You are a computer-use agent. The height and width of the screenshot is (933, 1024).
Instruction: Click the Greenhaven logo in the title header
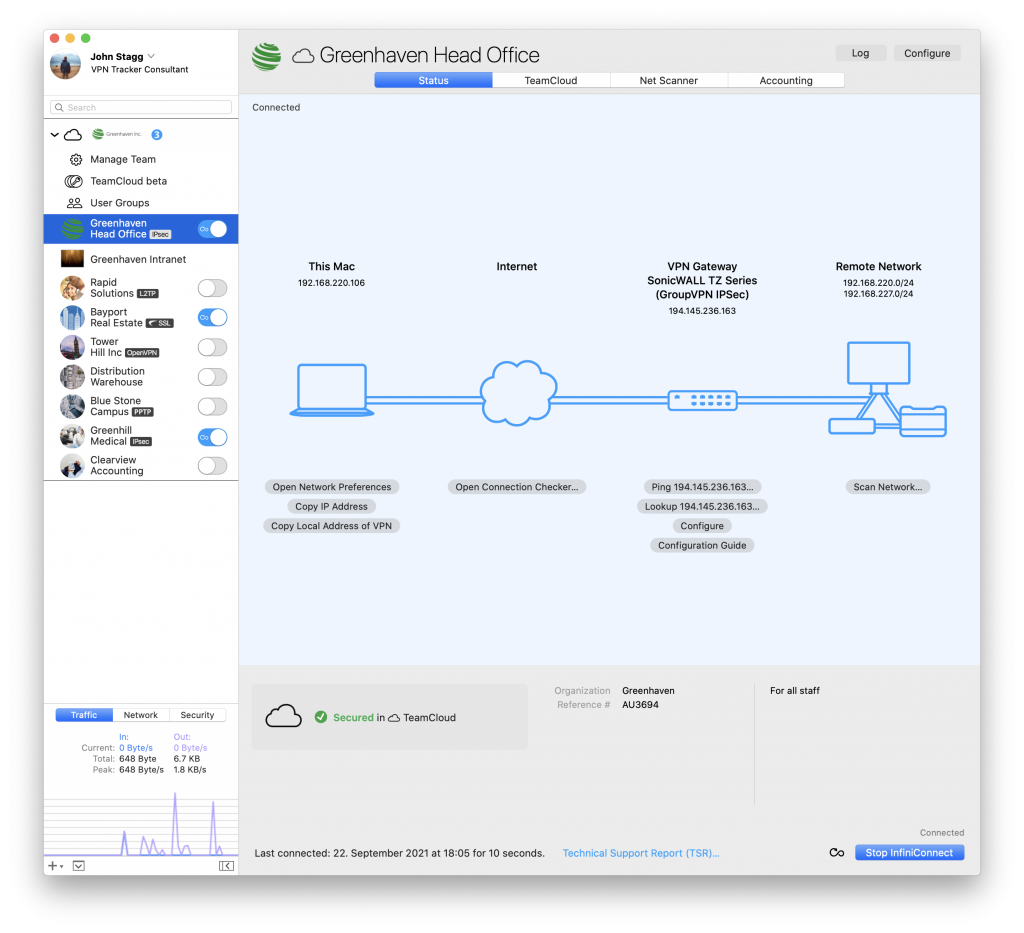pos(266,57)
